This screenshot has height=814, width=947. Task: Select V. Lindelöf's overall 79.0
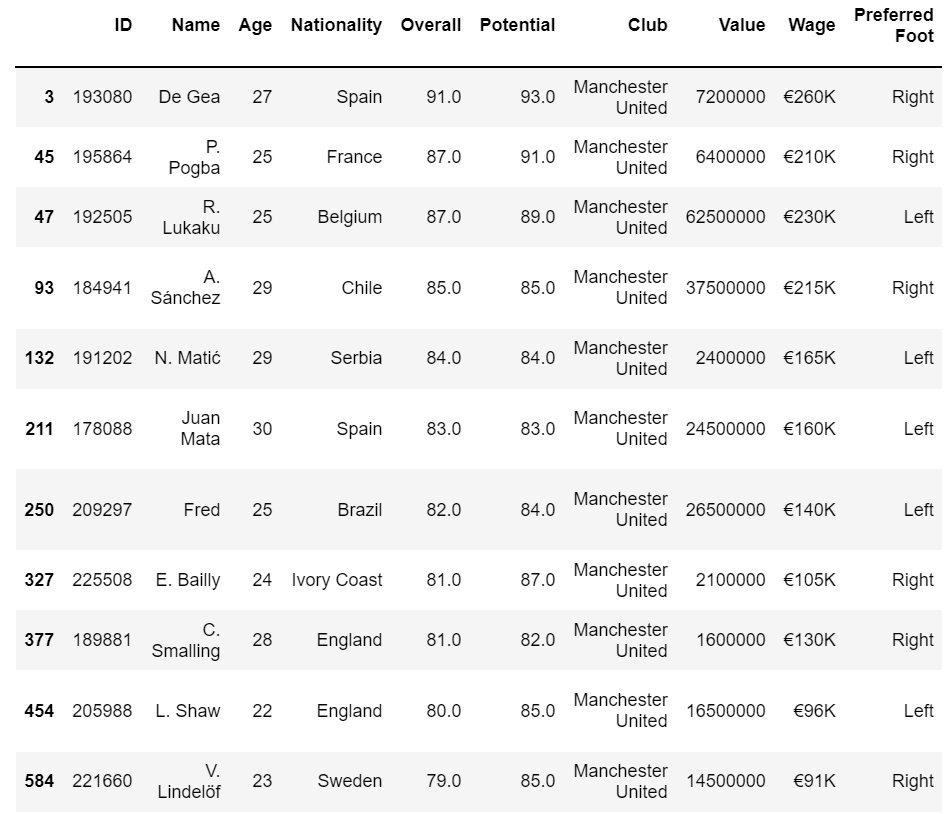[x=443, y=781]
